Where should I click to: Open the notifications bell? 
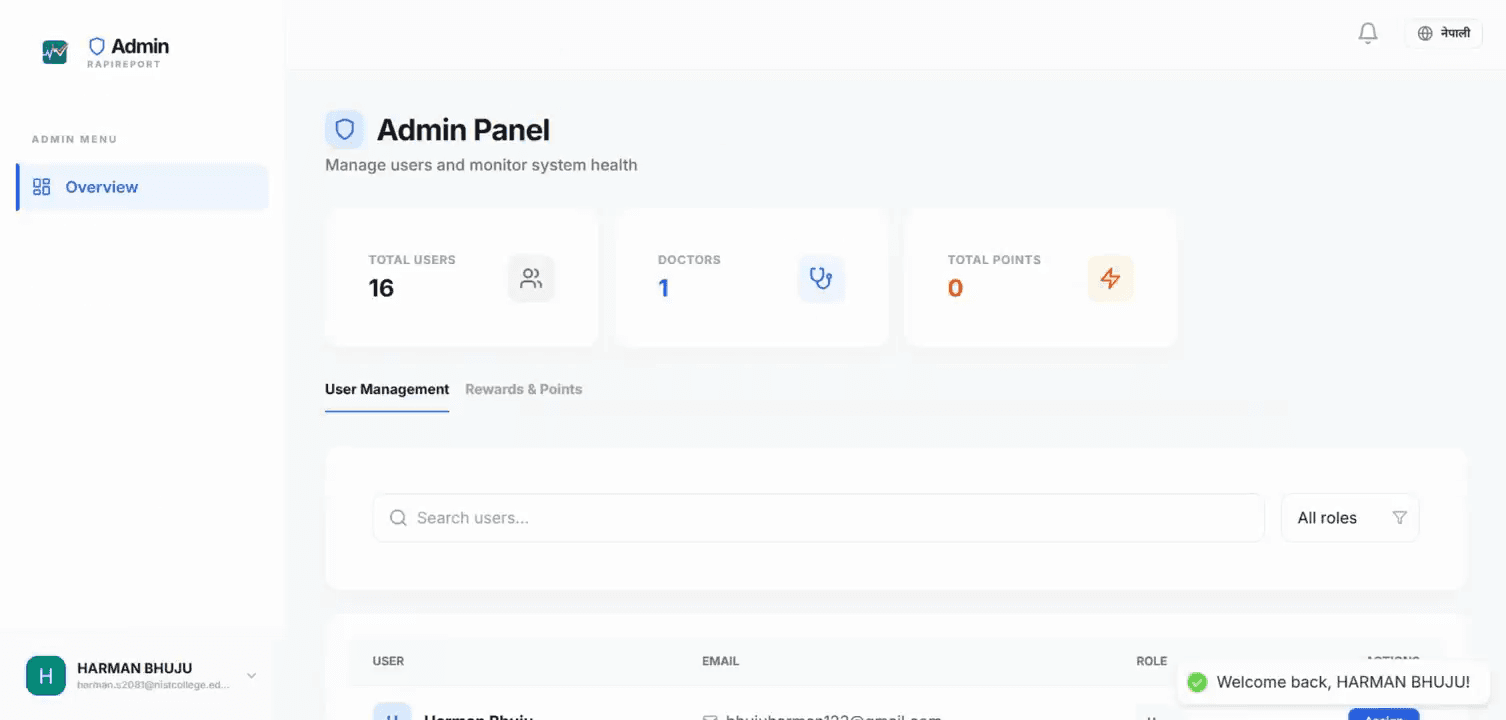coord(1368,33)
